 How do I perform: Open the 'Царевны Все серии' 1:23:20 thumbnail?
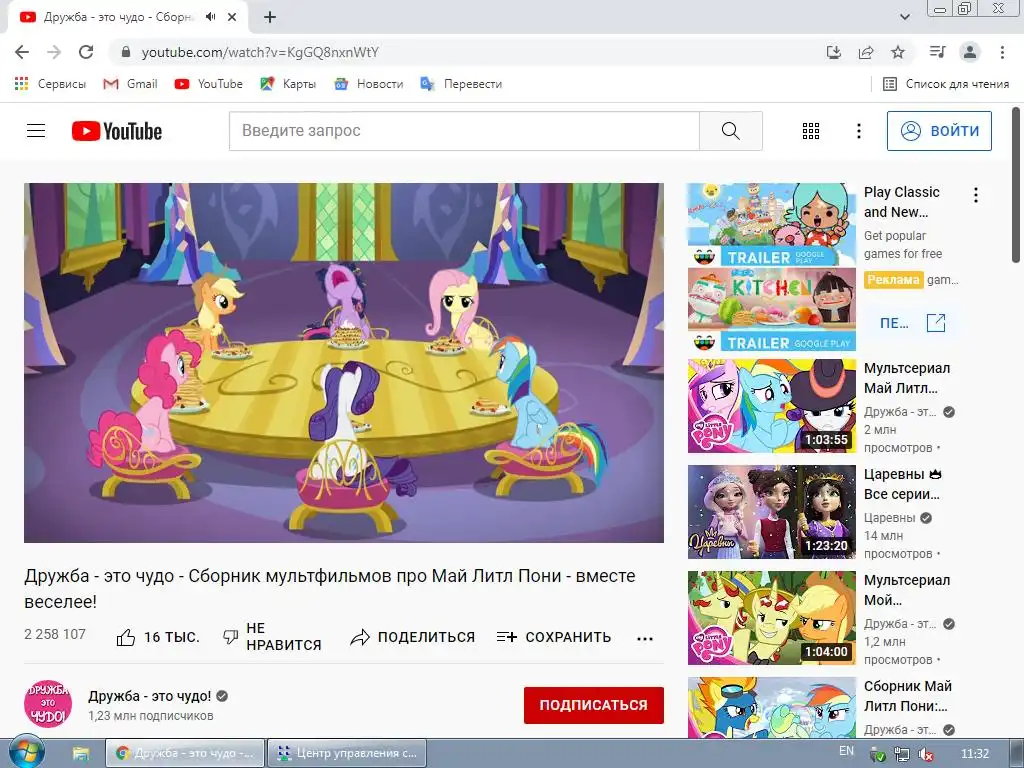(x=771, y=512)
